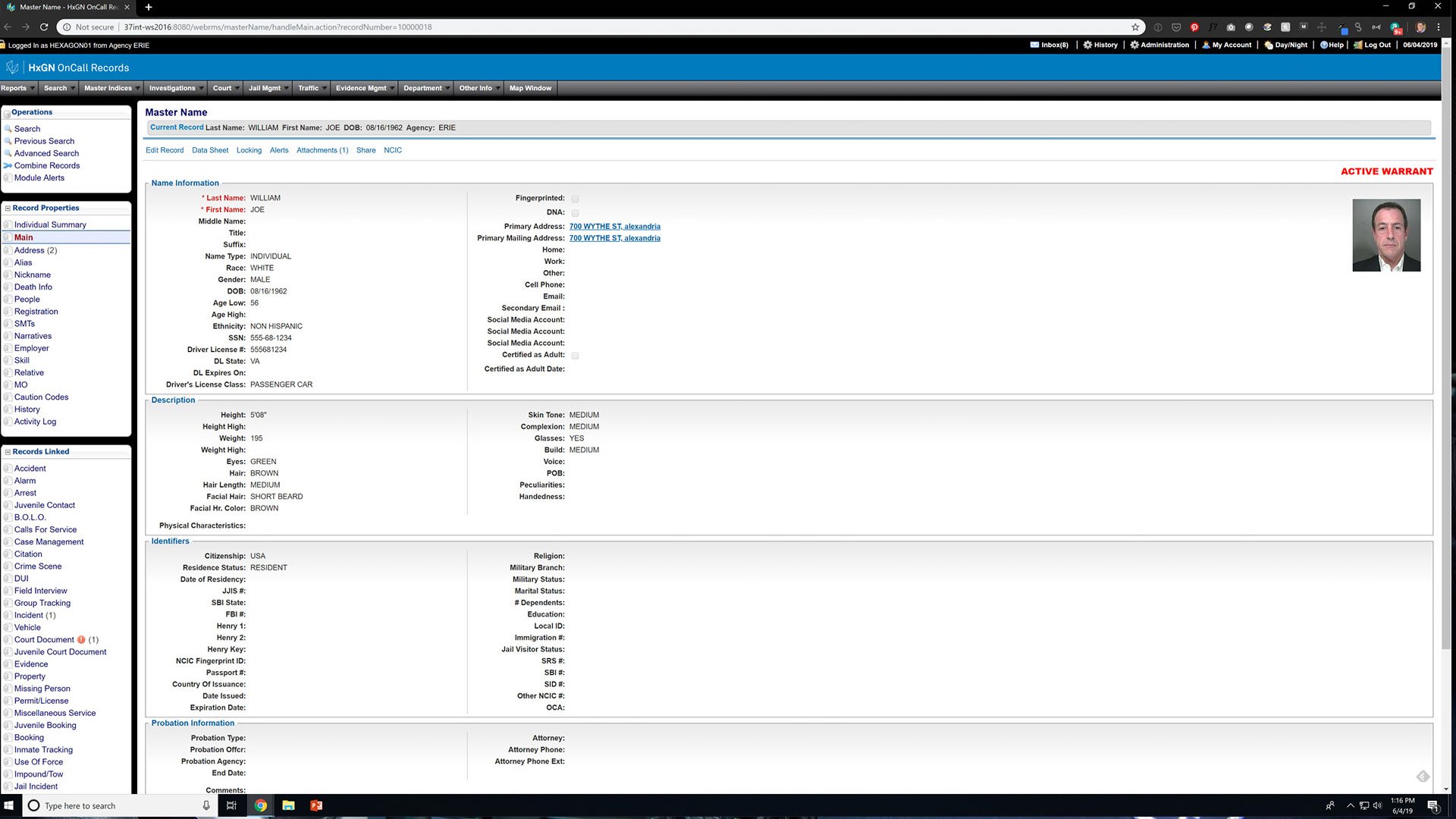
Task: Enable the Fingerprinted checkbox
Action: click(x=575, y=199)
